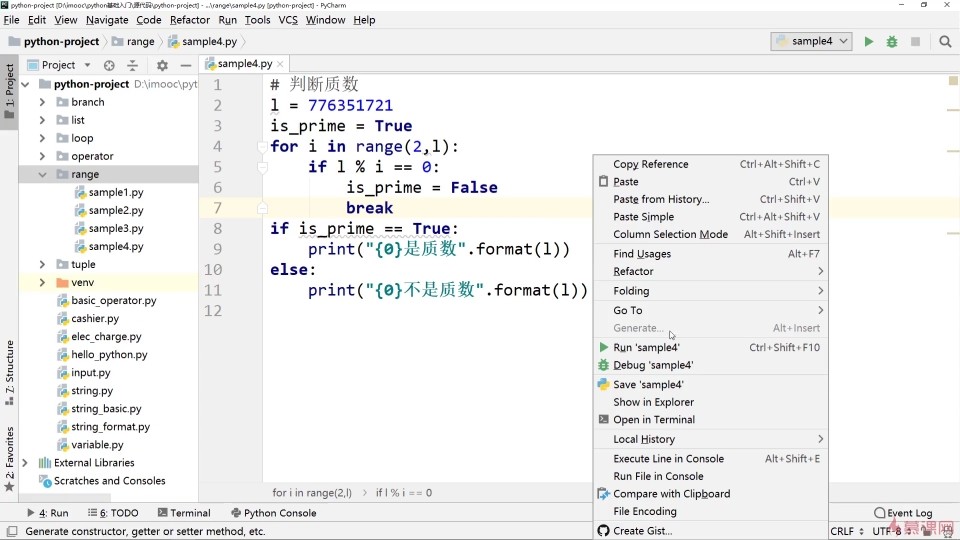The height and width of the screenshot is (540, 960).
Task: Open the TODO tool window
Action: coord(113,513)
